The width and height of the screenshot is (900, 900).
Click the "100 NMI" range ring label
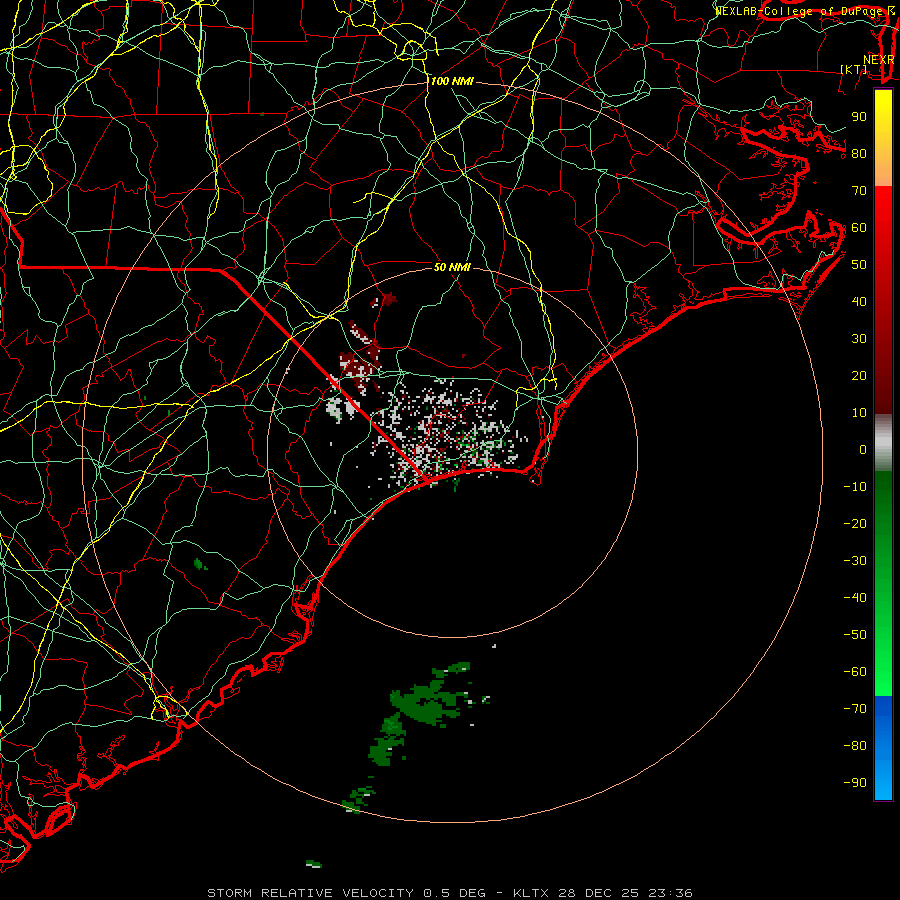pyautogui.click(x=452, y=82)
